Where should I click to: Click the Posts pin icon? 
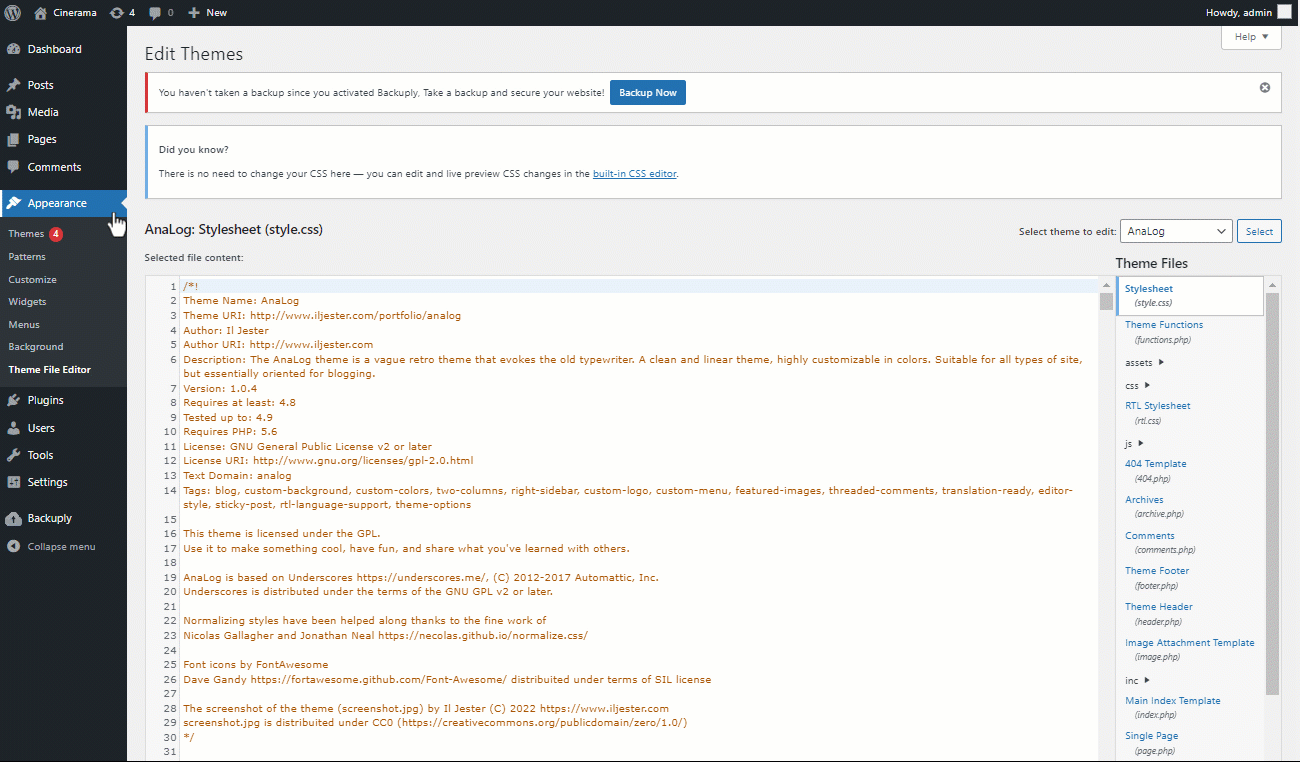13,85
